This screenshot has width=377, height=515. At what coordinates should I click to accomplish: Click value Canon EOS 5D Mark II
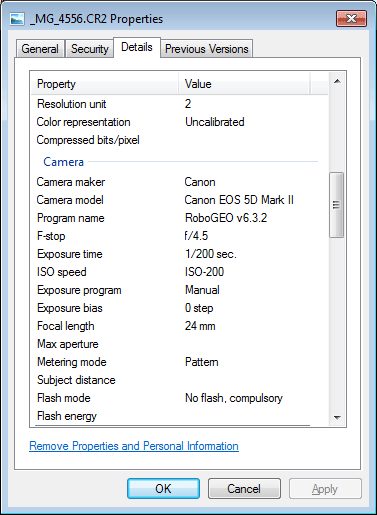tap(239, 200)
